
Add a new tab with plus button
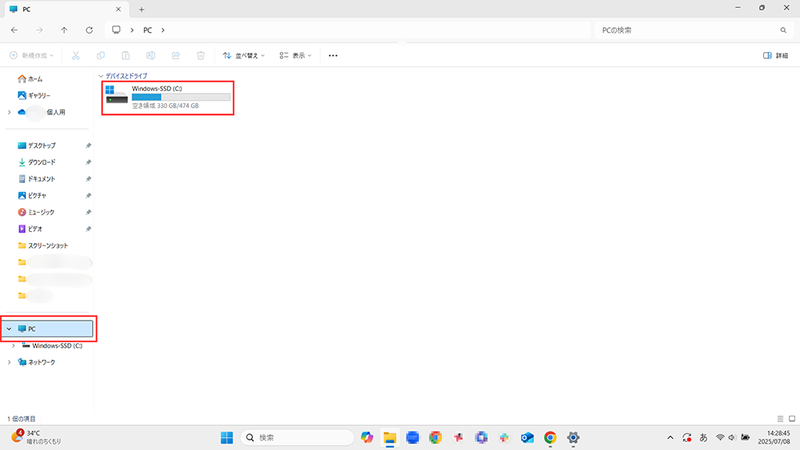coord(141,9)
